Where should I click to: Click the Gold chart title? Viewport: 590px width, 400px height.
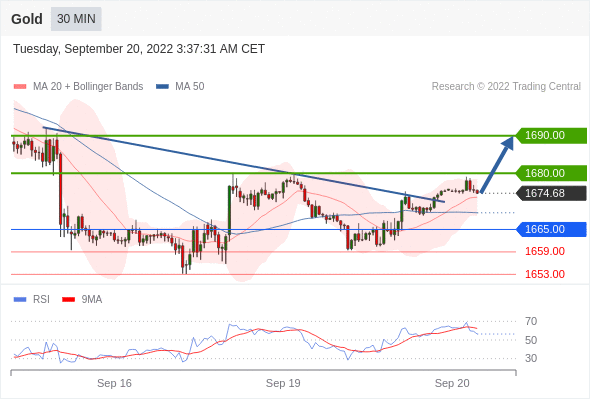27,19
